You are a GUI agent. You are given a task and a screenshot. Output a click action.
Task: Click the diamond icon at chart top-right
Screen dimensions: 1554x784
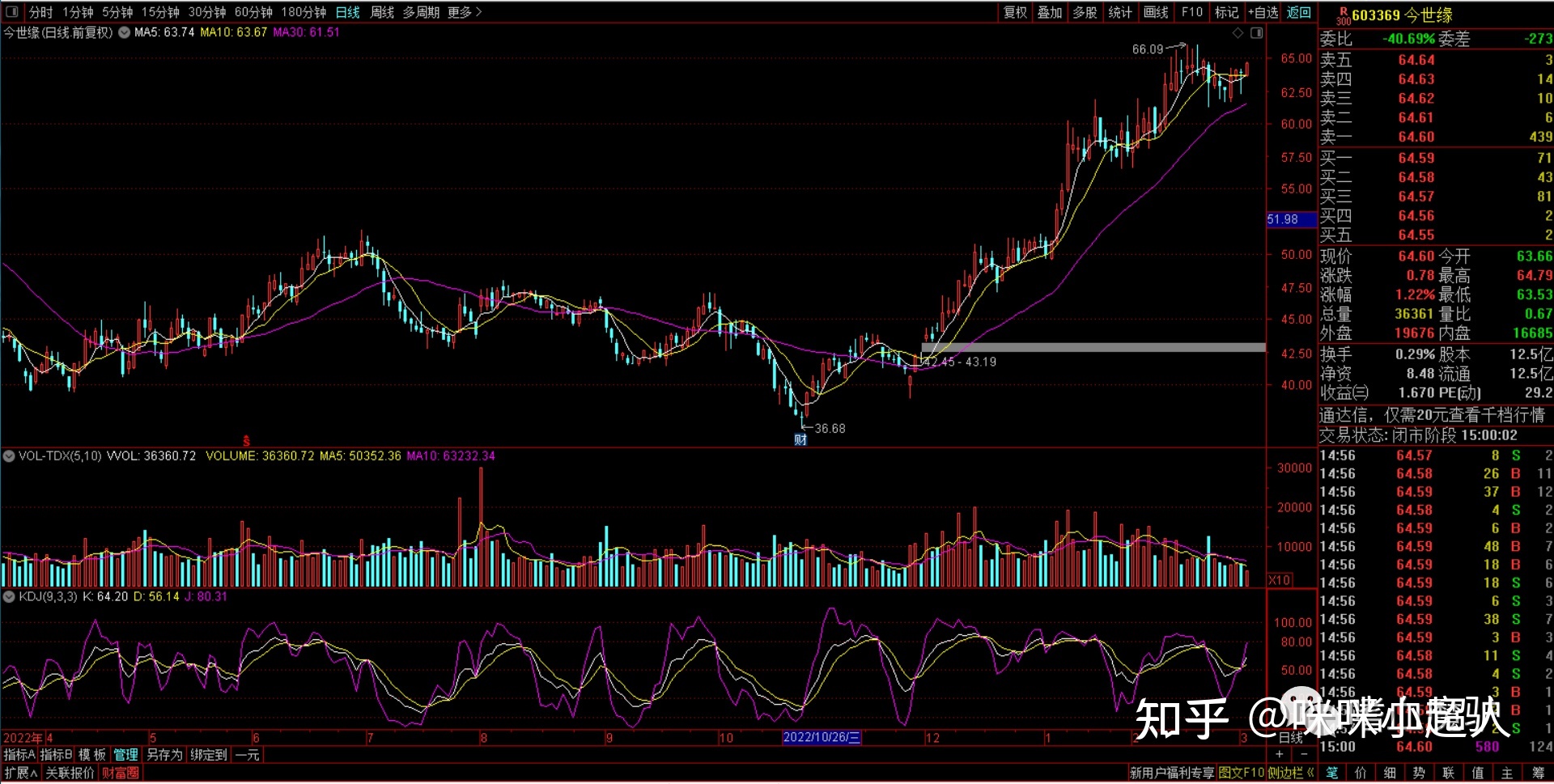click(1238, 33)
